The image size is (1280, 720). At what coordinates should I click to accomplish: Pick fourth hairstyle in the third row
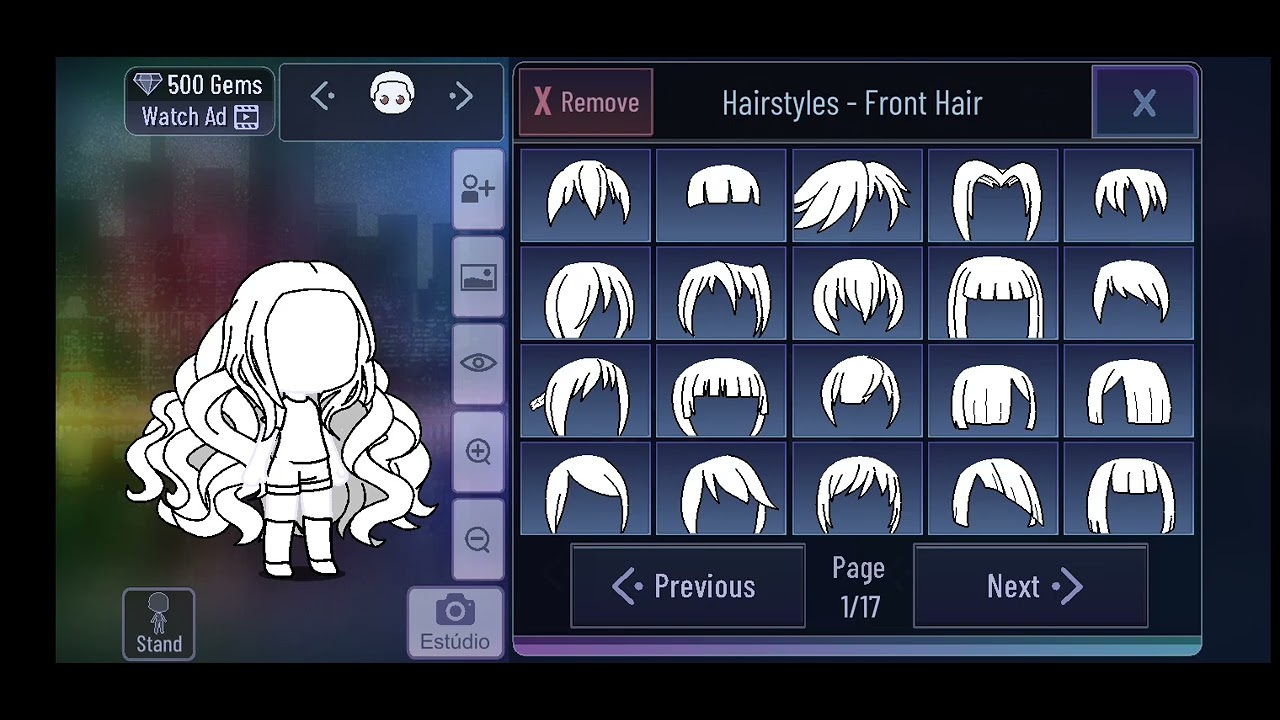tap(993, 391)
